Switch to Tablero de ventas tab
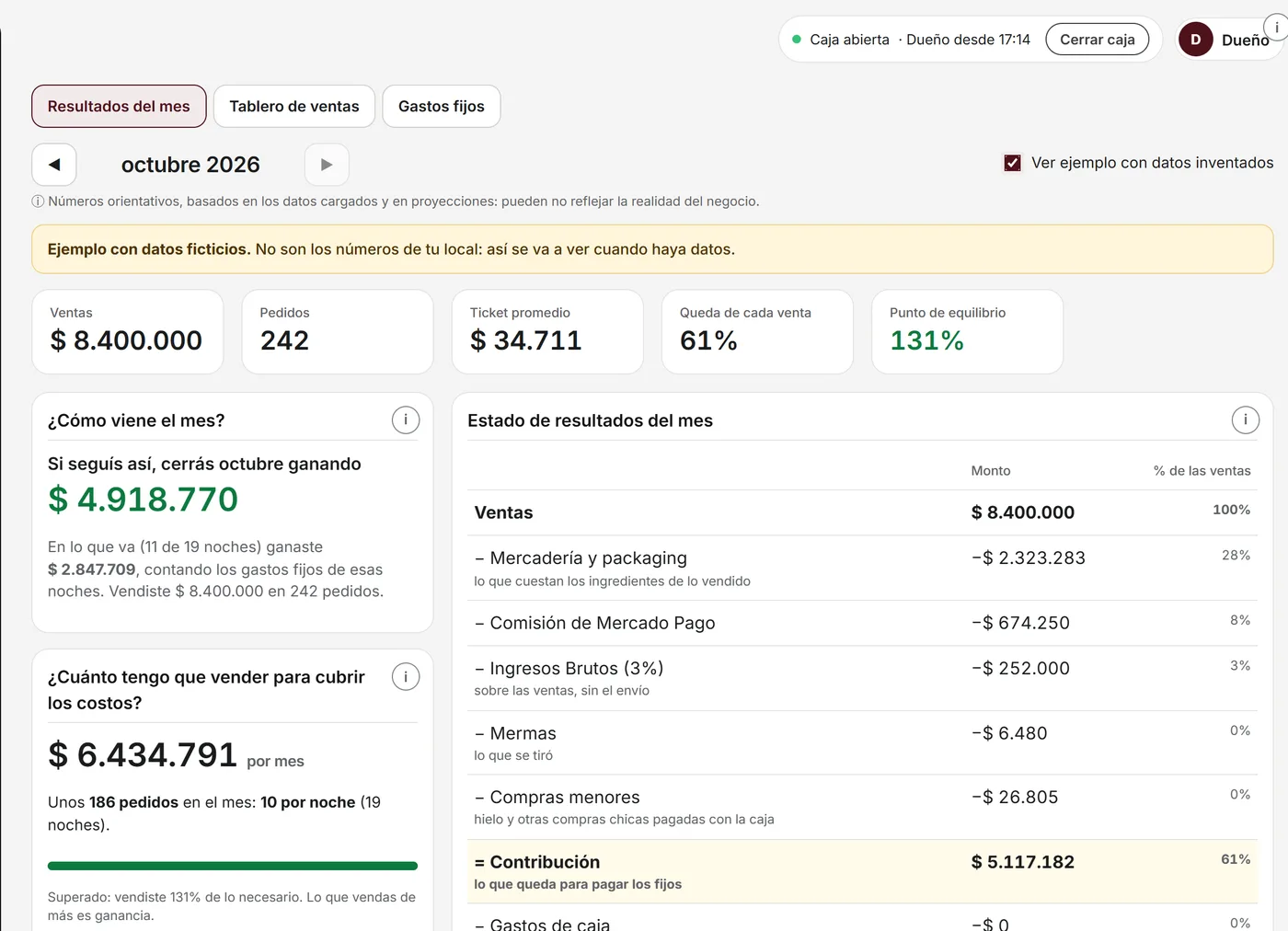Screen dimensions: 1288x931 (294, 107)
